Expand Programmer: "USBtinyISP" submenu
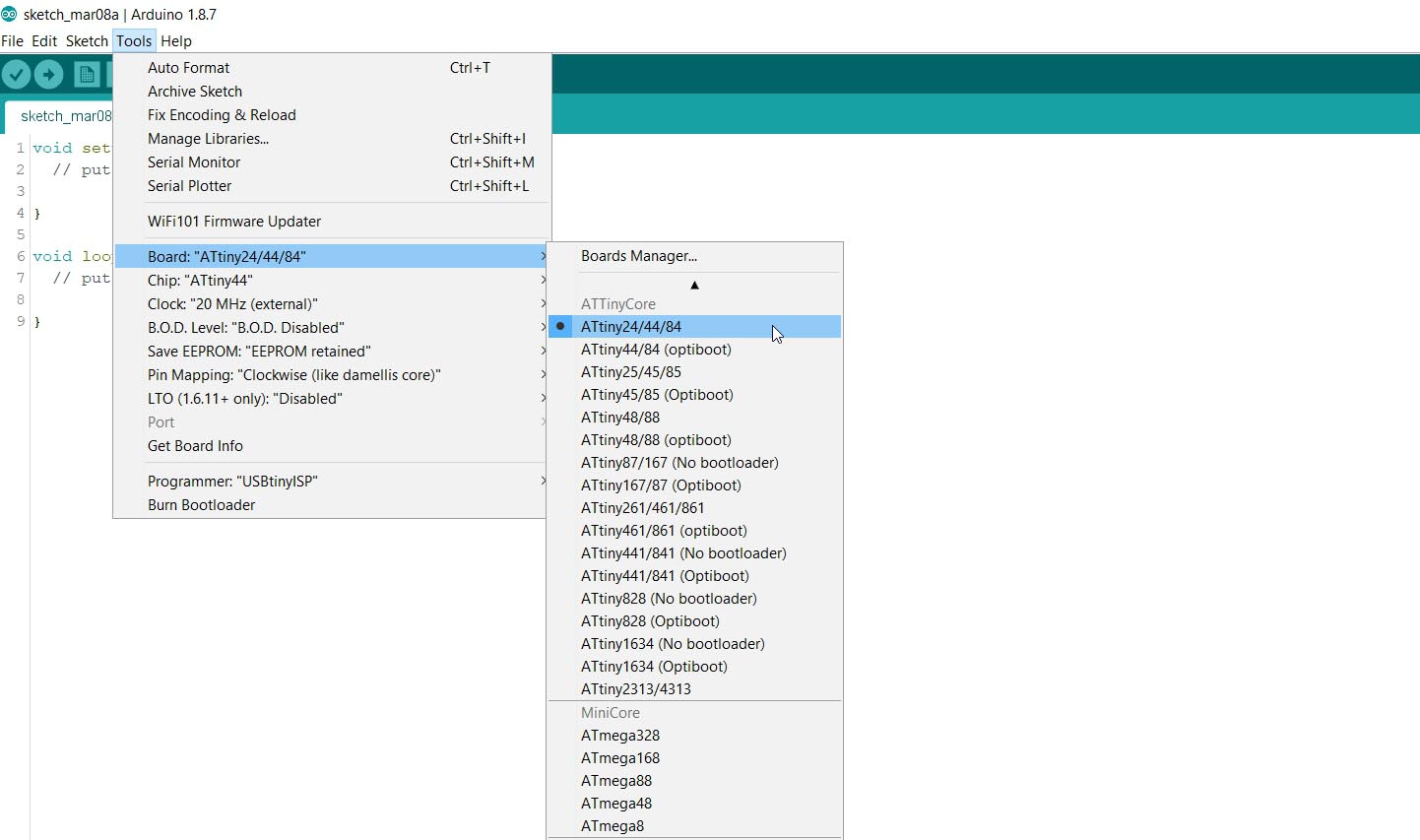The width and height of the screenshot is (1420, 840). tap(332, 481)
